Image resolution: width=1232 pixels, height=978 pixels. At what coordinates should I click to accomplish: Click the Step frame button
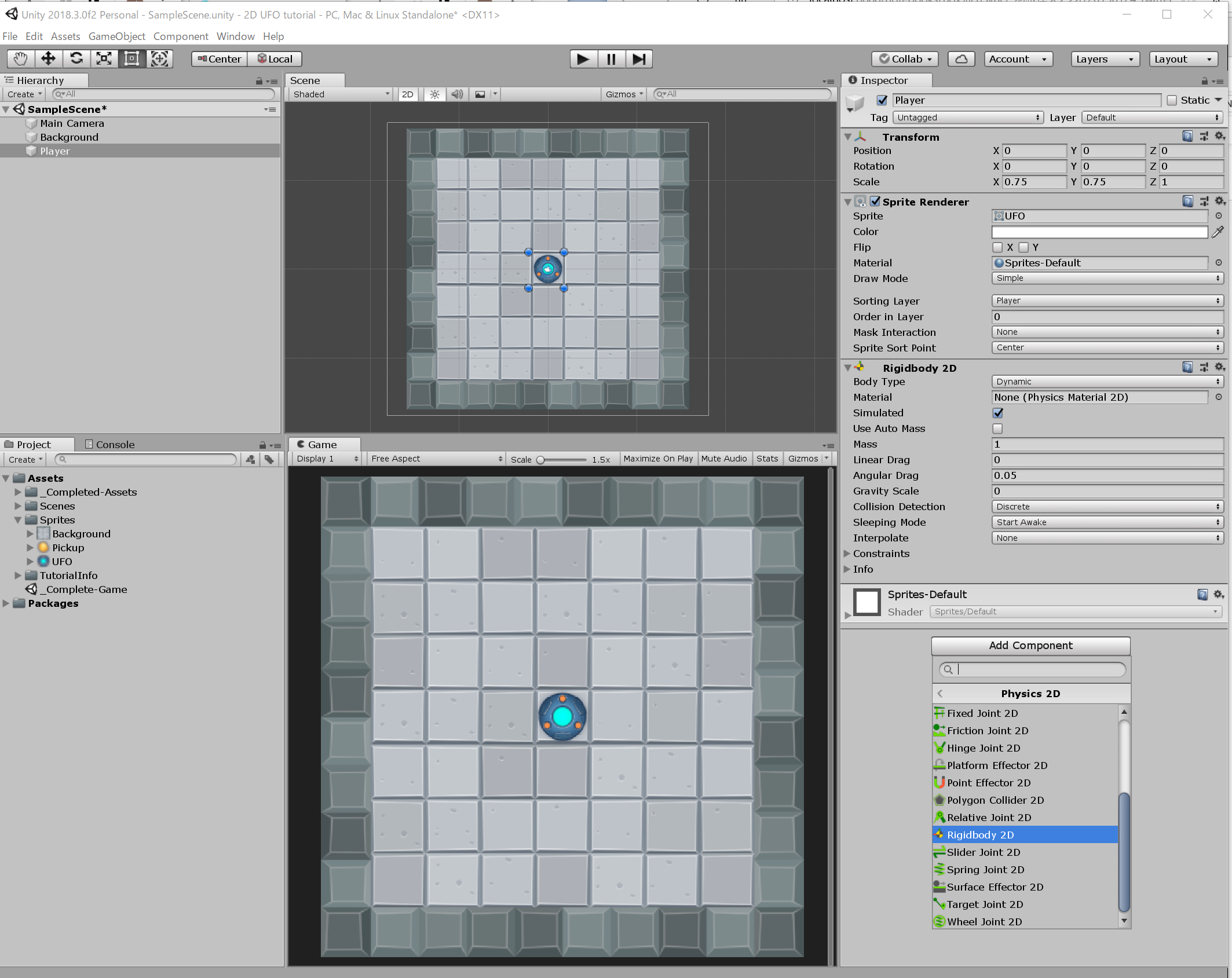pos(639,59)
